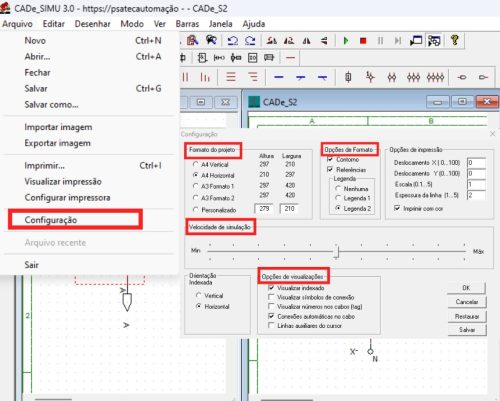Start simulation with green play icon
This screenshot has width=500, height=401.
click(346, 41)
